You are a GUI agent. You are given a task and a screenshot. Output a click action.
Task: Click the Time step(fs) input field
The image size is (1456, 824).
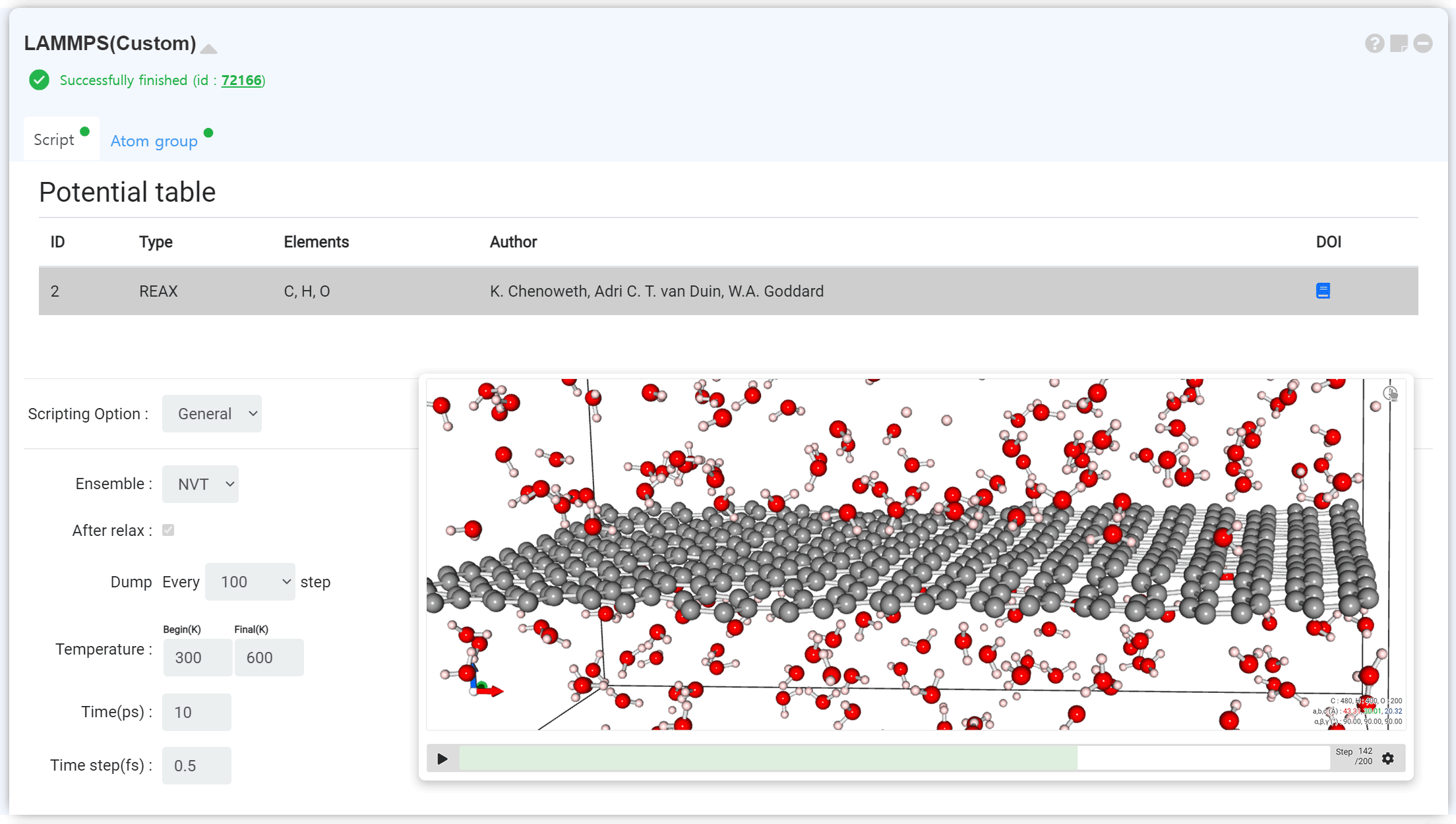197,765
